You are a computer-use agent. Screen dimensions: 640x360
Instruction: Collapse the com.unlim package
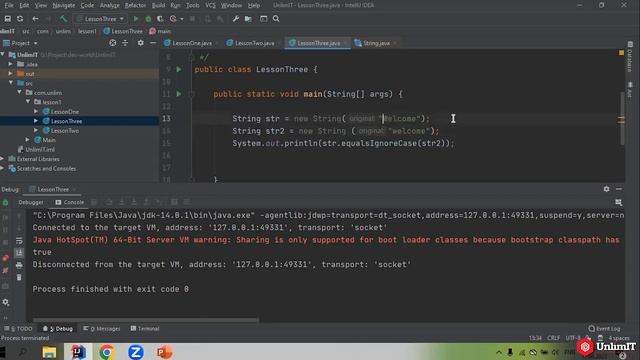coord(19,92)
